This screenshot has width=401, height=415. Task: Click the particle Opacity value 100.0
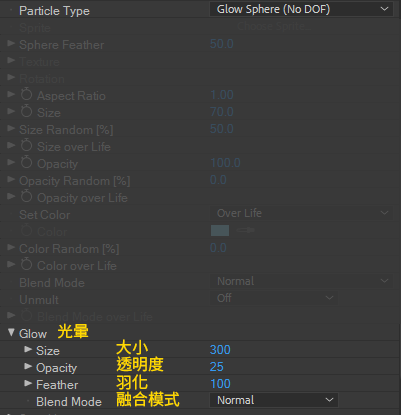coord(225,163)
